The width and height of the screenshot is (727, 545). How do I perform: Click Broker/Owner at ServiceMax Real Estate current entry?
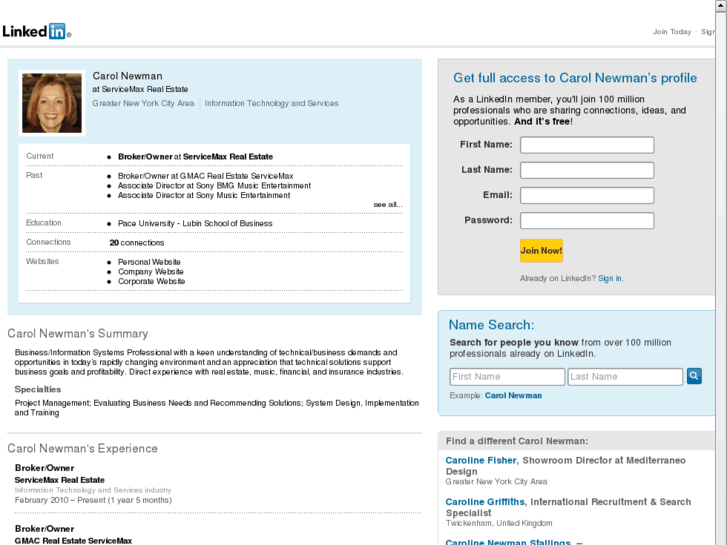(195, 157)
